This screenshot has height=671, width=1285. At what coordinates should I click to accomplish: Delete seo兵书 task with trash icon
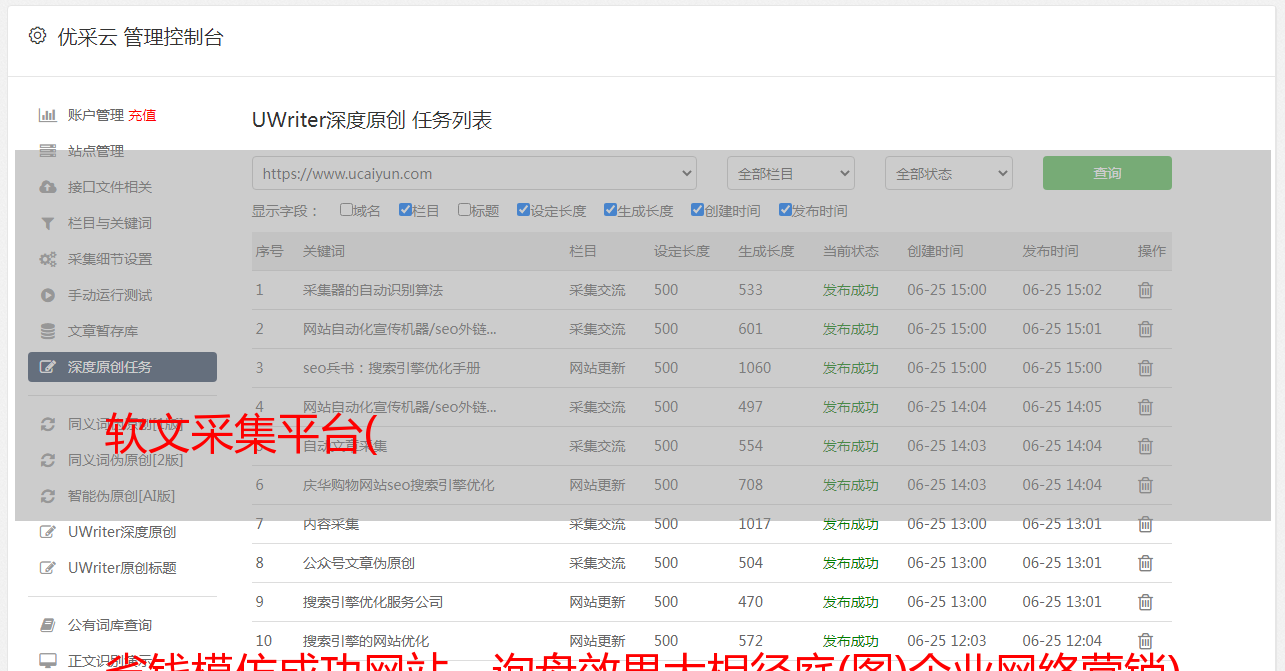tap(1146, 368)
